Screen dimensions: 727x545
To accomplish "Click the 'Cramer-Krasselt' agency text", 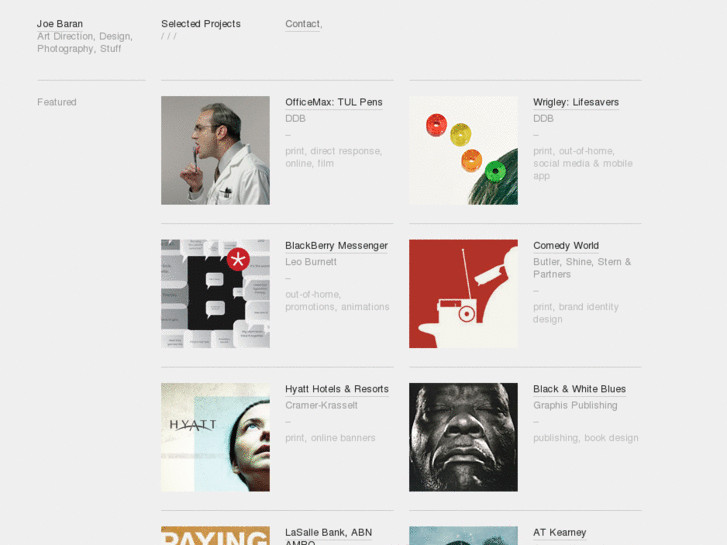I will (x=321, y=405).
